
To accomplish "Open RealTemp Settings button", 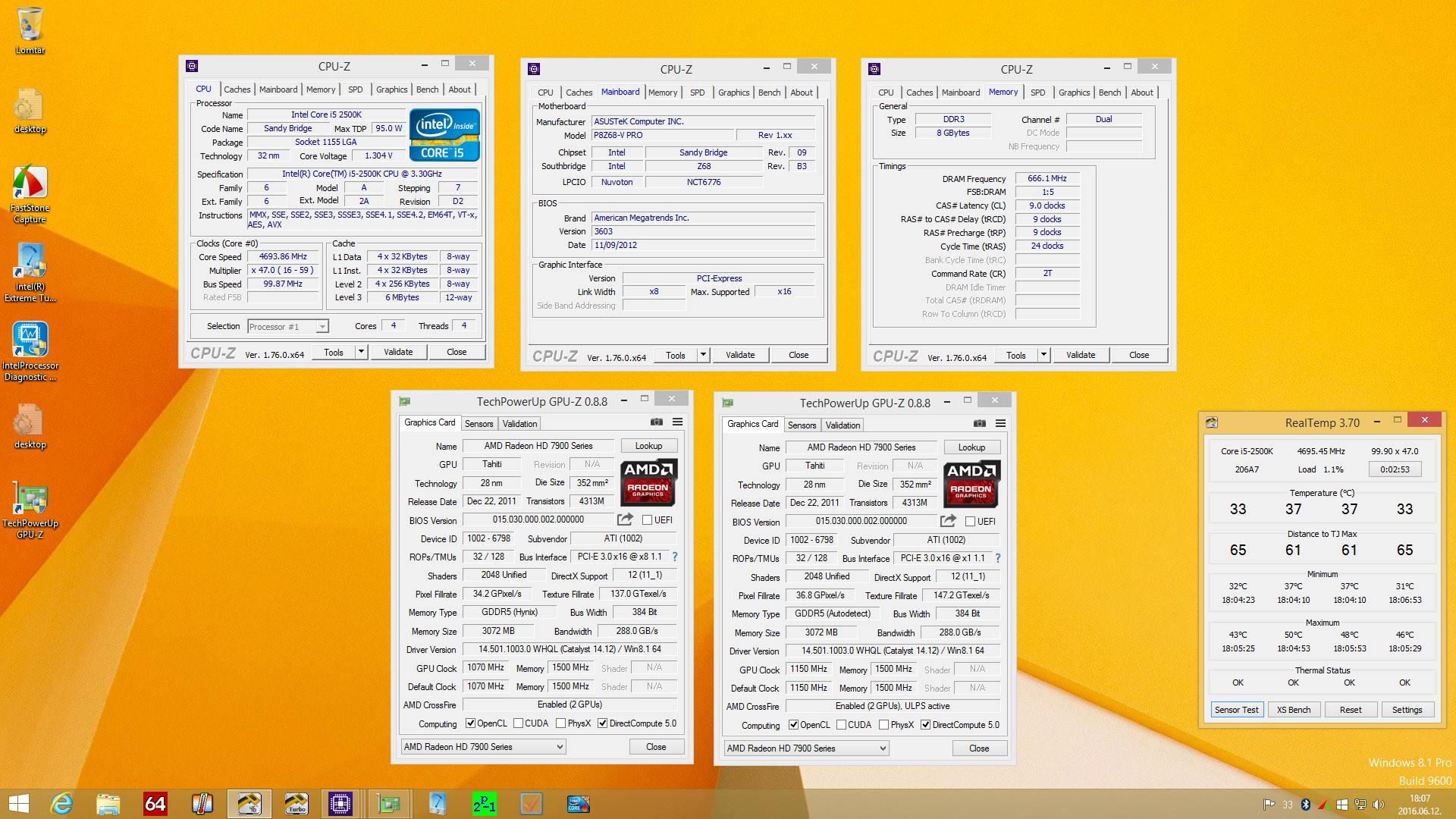I will tap(1407, 710).
